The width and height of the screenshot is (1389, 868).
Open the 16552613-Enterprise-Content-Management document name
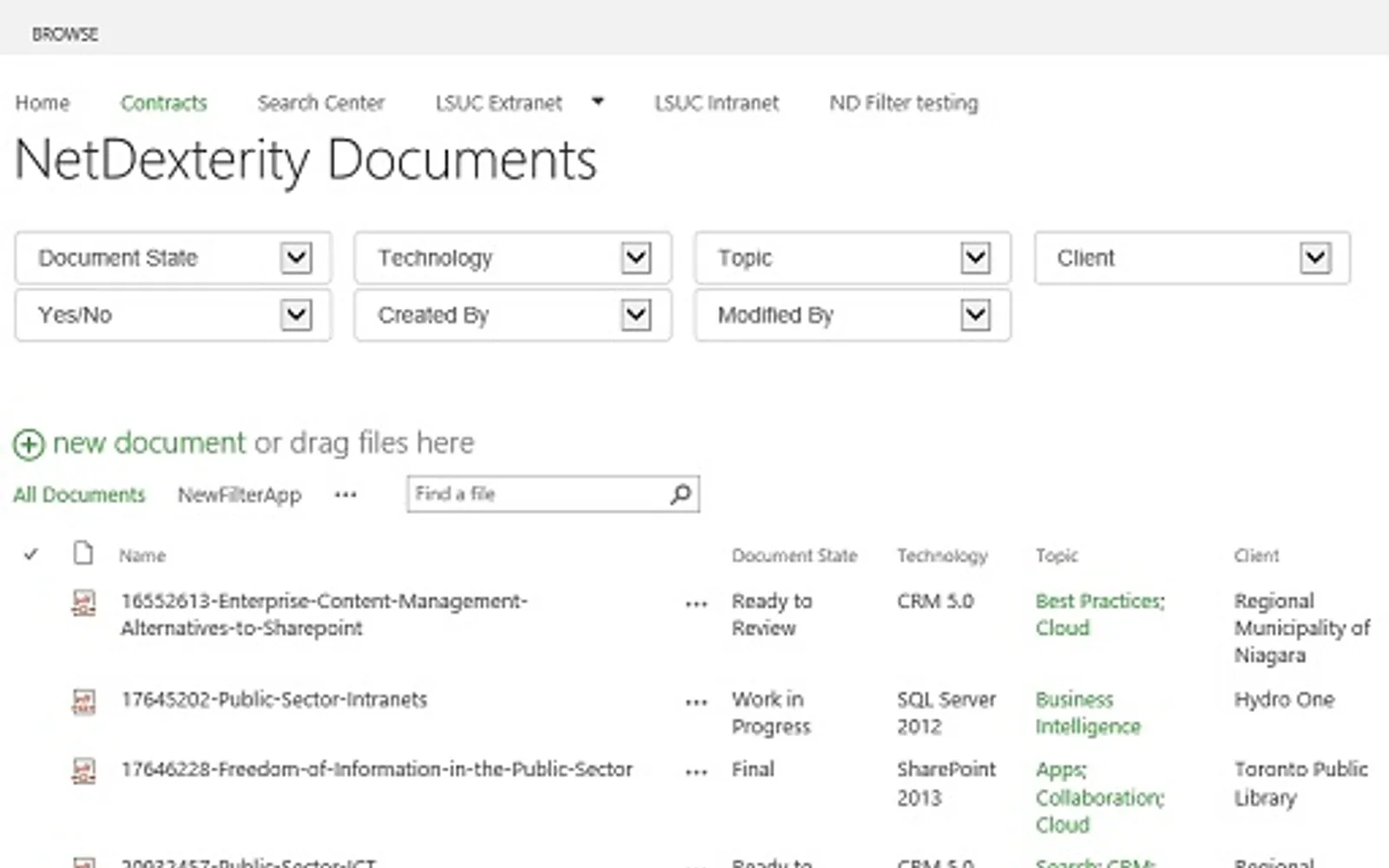(x=324, y=615)
